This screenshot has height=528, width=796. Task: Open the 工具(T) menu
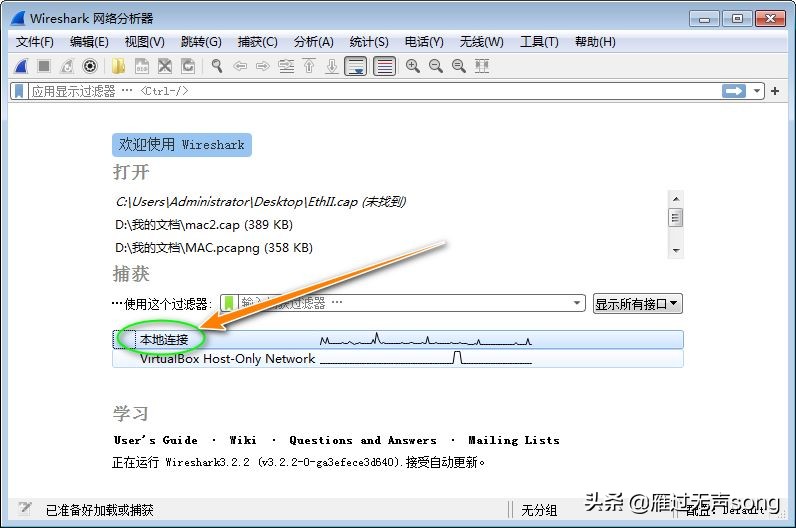pos(539,42)
